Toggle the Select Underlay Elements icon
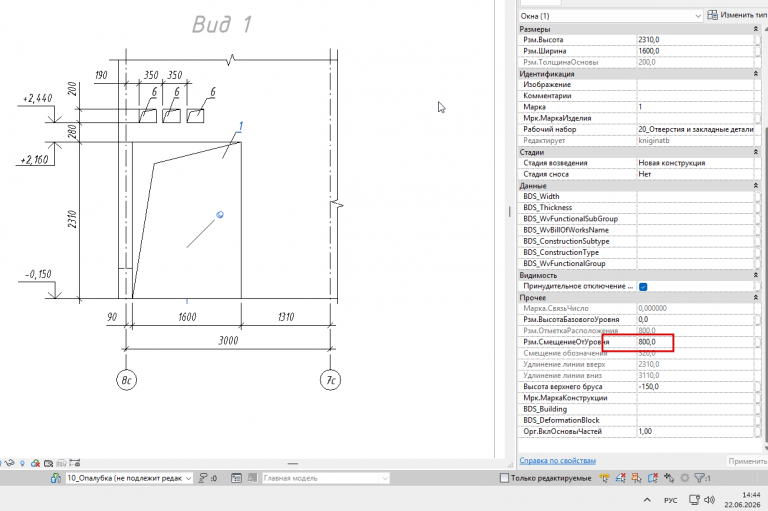 pyautogui.click(x=621, y=478)
